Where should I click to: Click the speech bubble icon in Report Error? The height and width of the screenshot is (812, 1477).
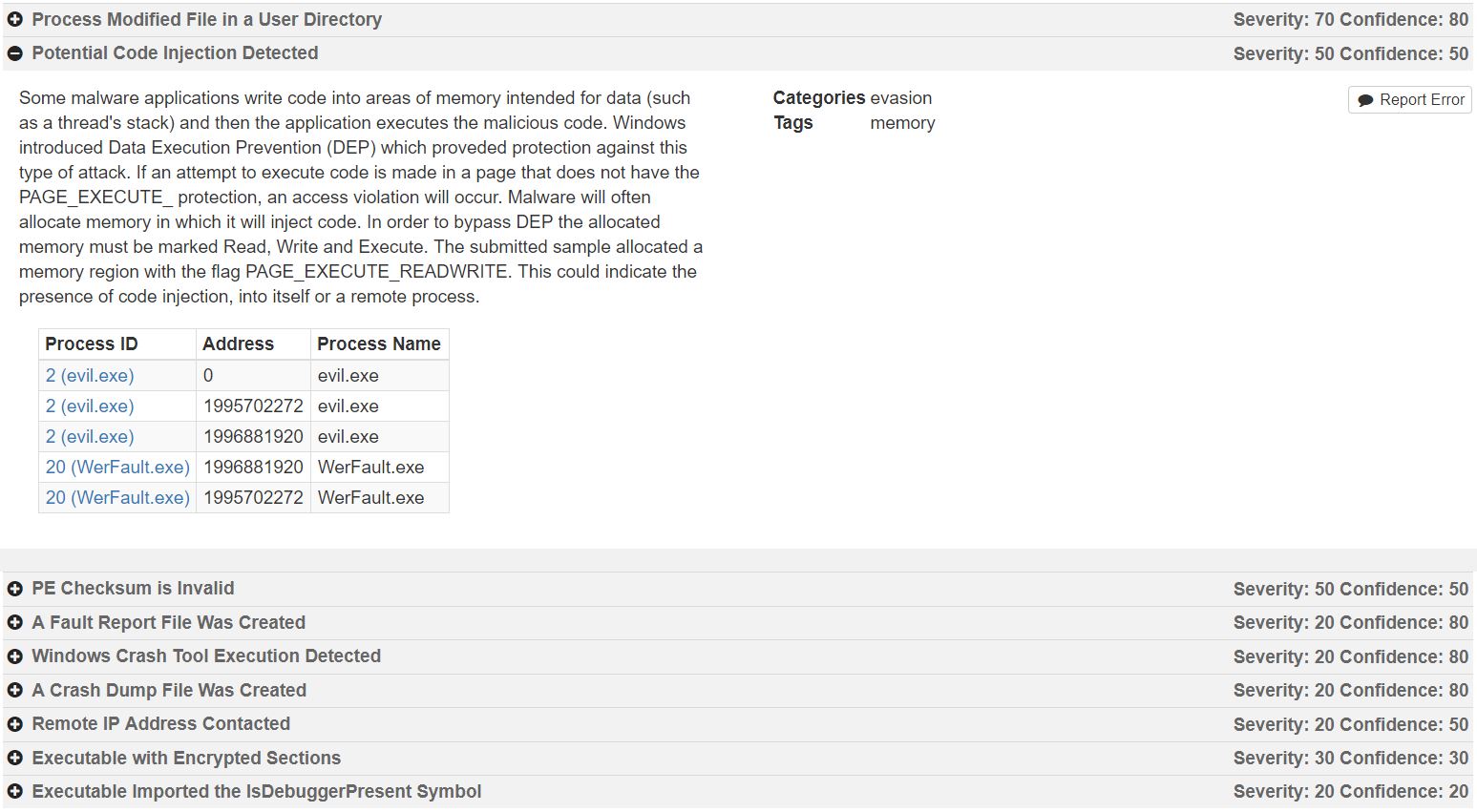click(1365, 100)
